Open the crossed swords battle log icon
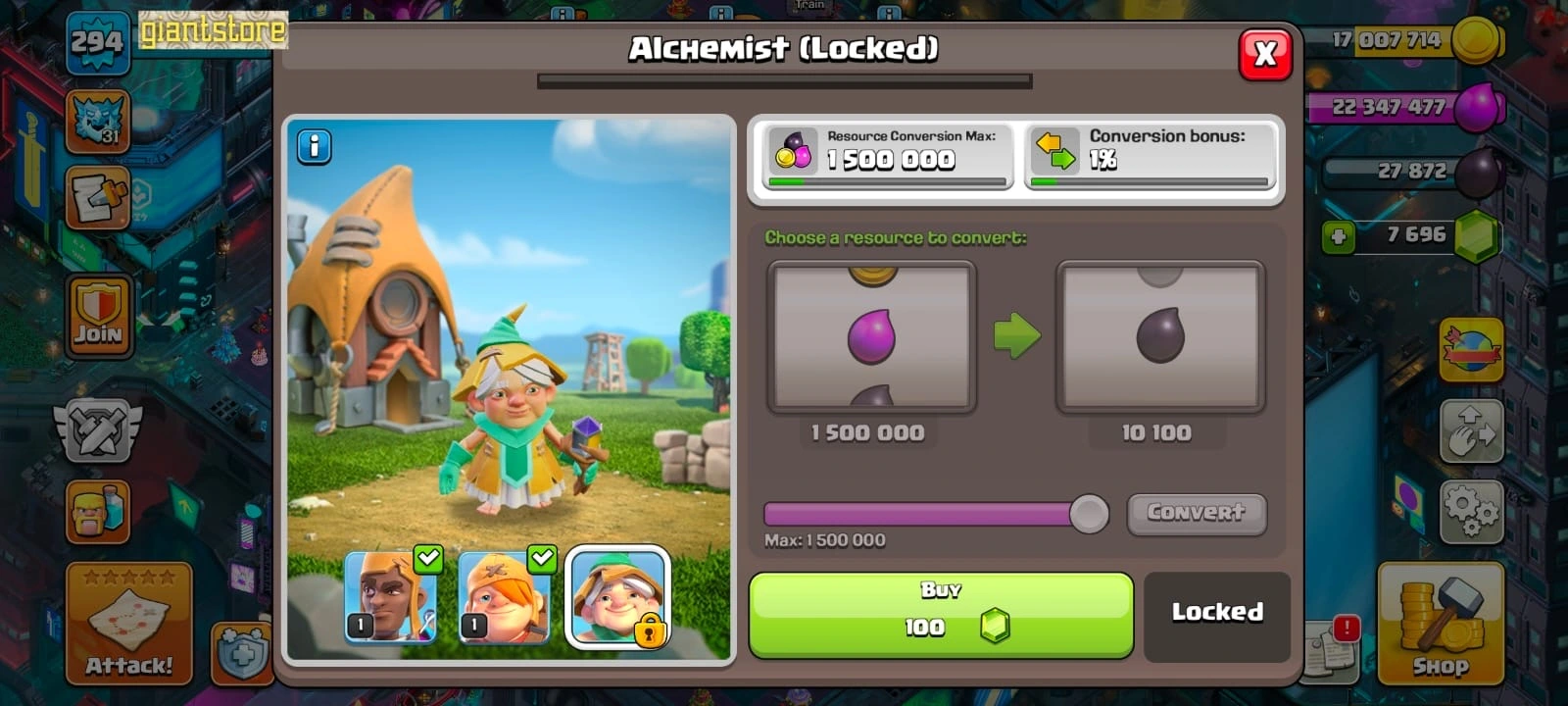Image resolution: width=1568 pixels, height=706 pixels. tap(98, 429)
